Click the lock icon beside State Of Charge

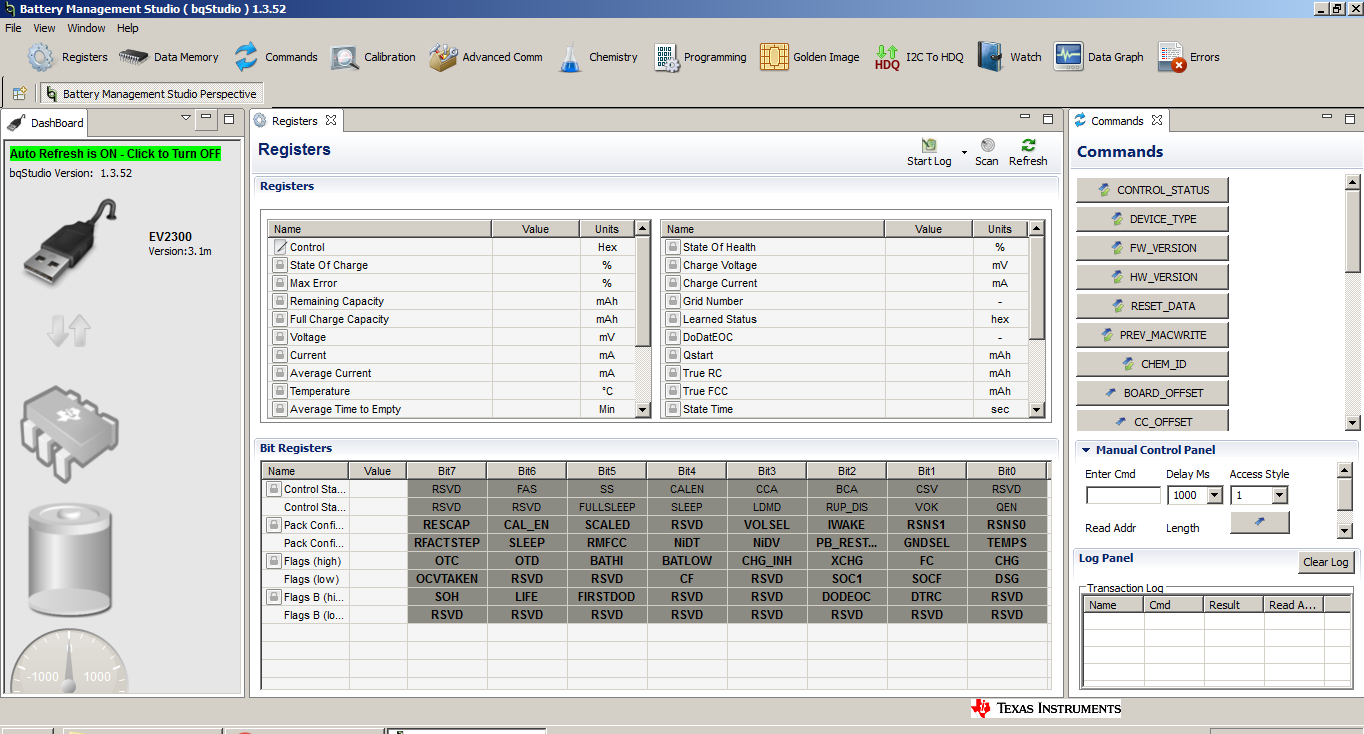(280, 265)
